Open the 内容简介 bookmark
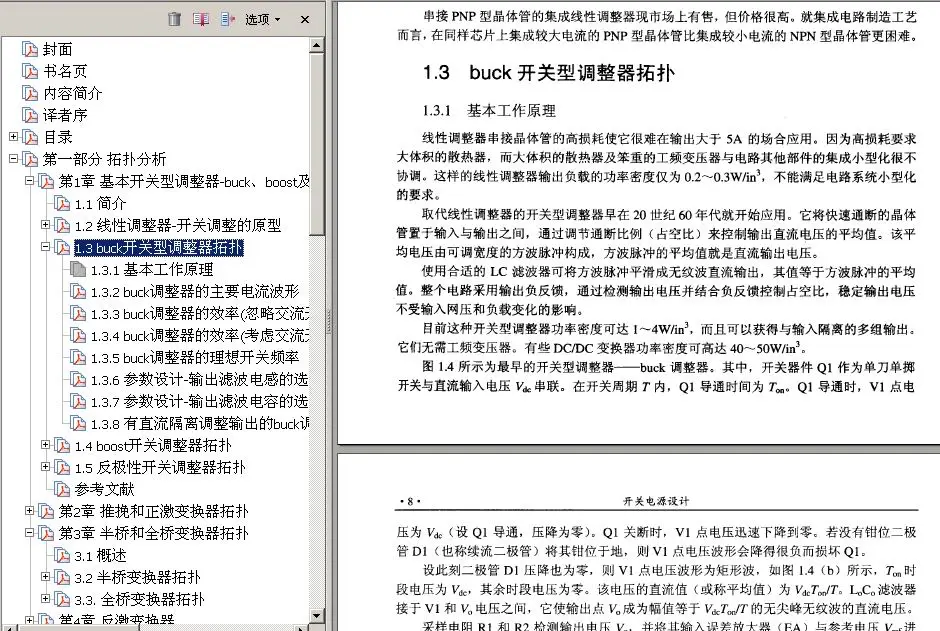Viewport: 940px width, 631px height. click(73, 93)
